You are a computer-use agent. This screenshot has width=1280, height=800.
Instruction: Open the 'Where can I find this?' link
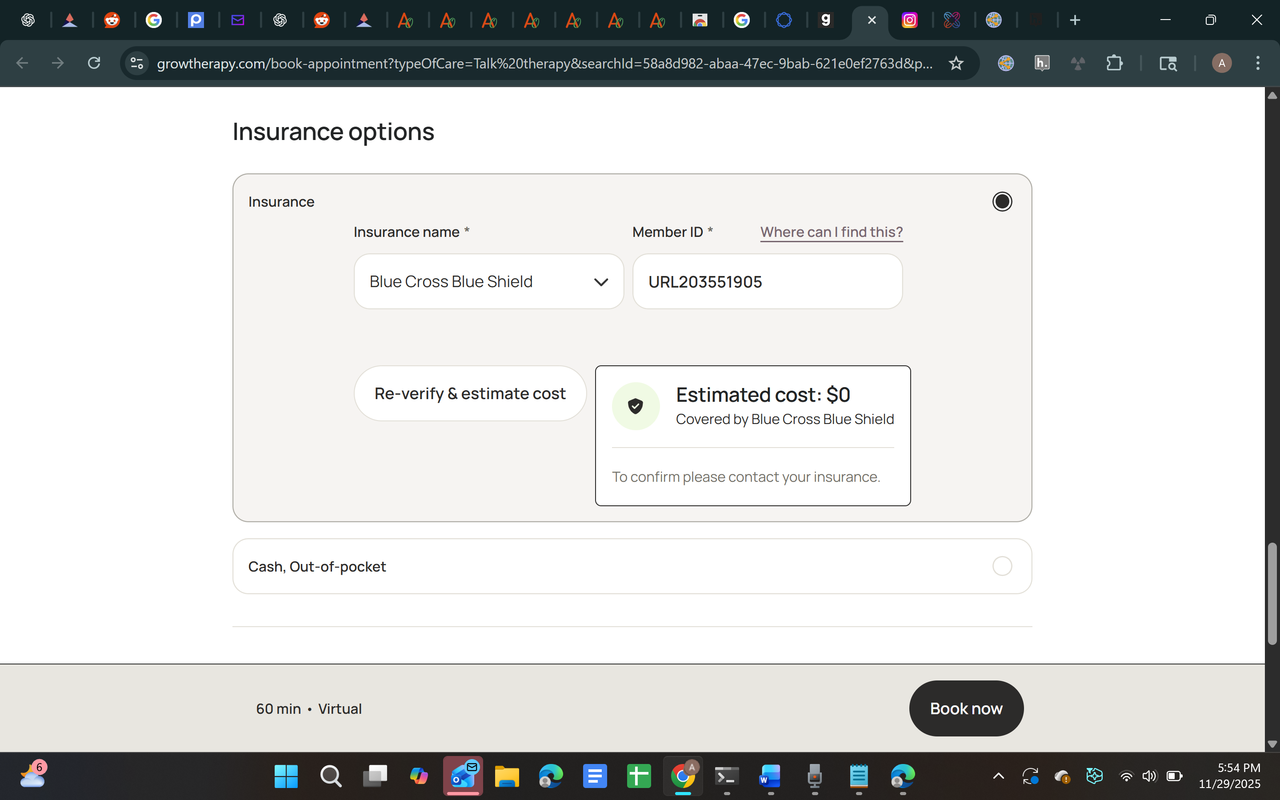(x=831, y=232)
